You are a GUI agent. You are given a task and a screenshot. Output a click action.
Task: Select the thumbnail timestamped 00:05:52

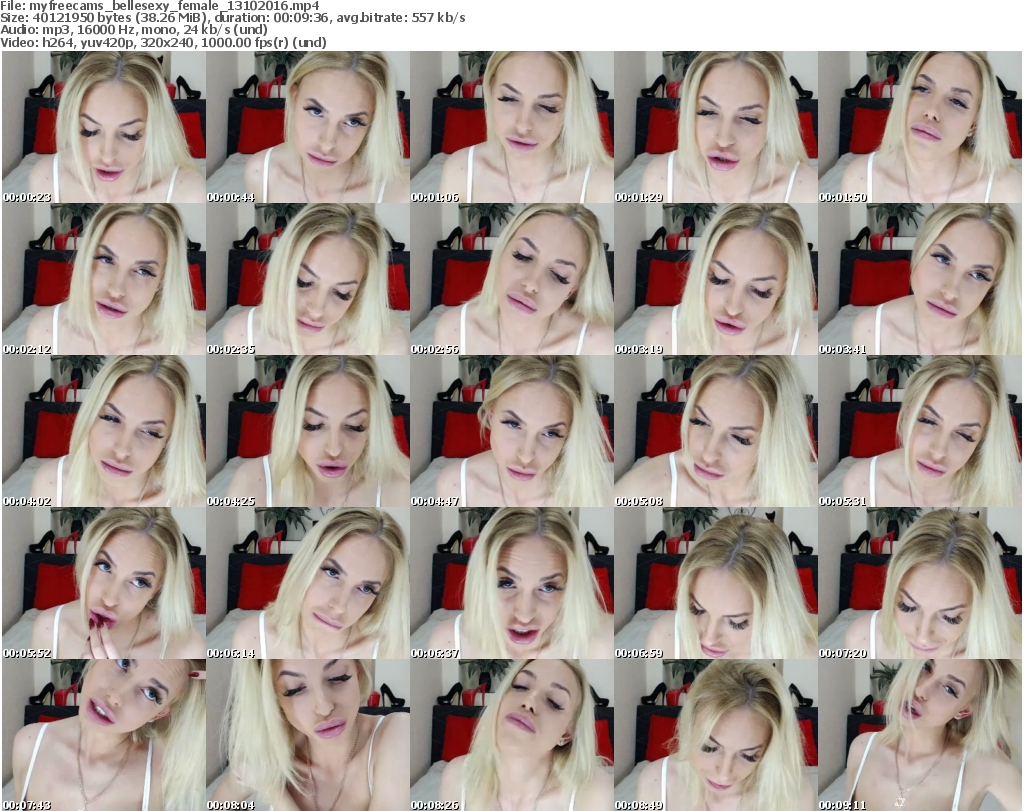coord(104,584)
